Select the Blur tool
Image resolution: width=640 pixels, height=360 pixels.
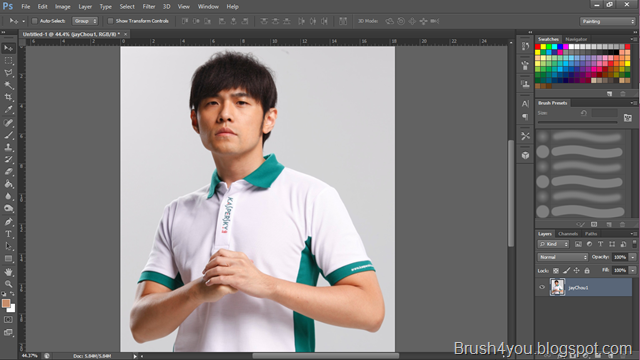(8, 196)
